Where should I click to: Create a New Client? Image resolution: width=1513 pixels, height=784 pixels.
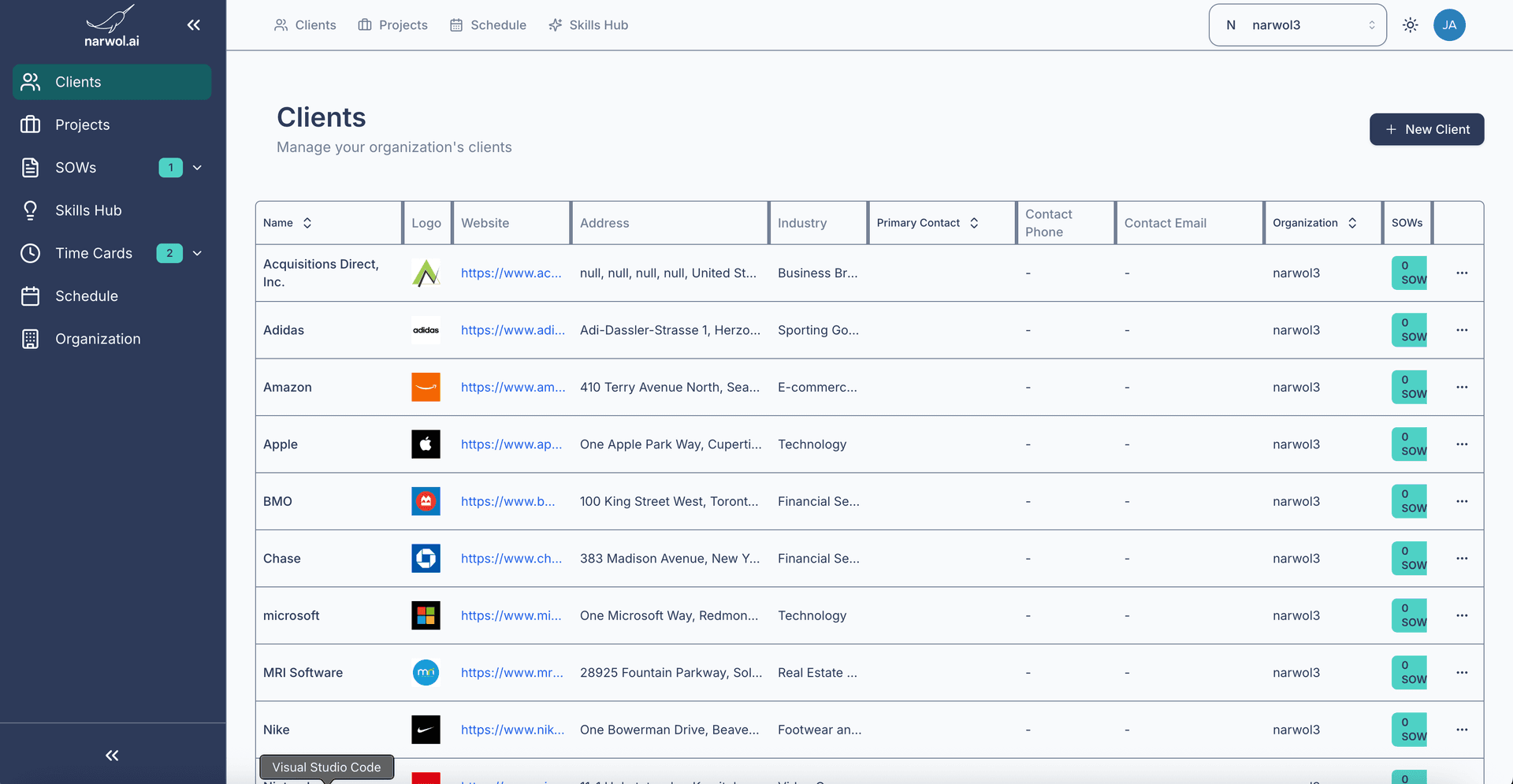coord(1426,129)
